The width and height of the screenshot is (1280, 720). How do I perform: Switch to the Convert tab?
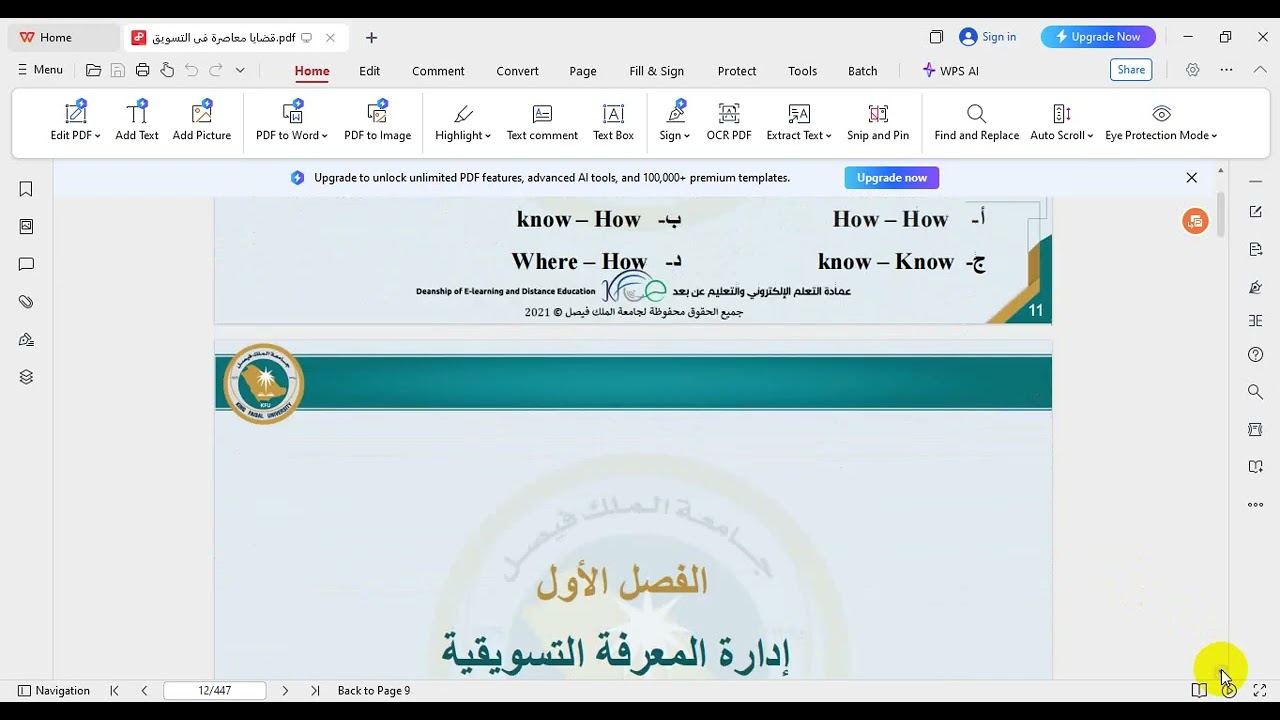[517, 71]
